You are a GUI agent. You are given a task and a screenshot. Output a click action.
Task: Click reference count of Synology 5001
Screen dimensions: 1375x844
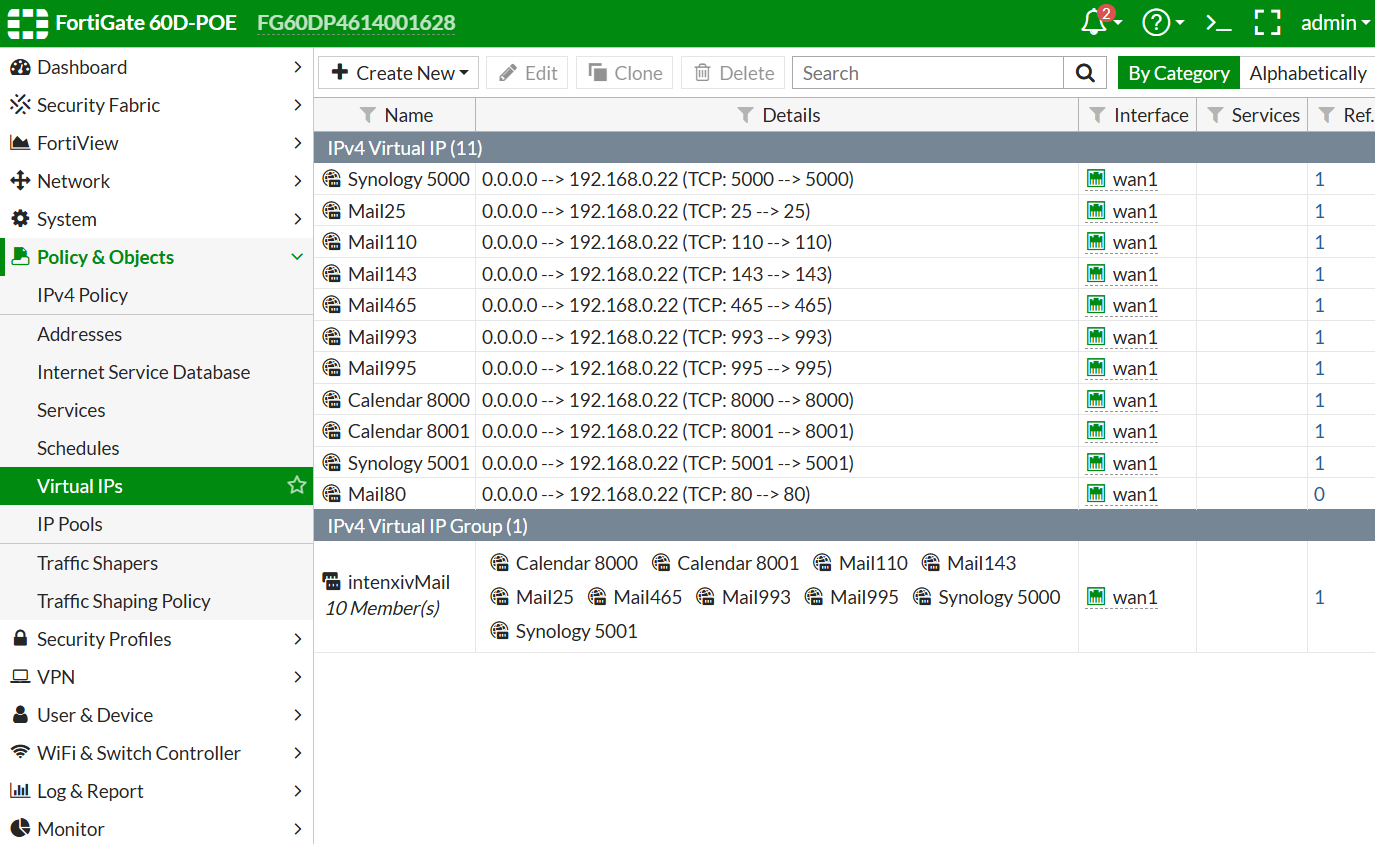[1319, 463]
